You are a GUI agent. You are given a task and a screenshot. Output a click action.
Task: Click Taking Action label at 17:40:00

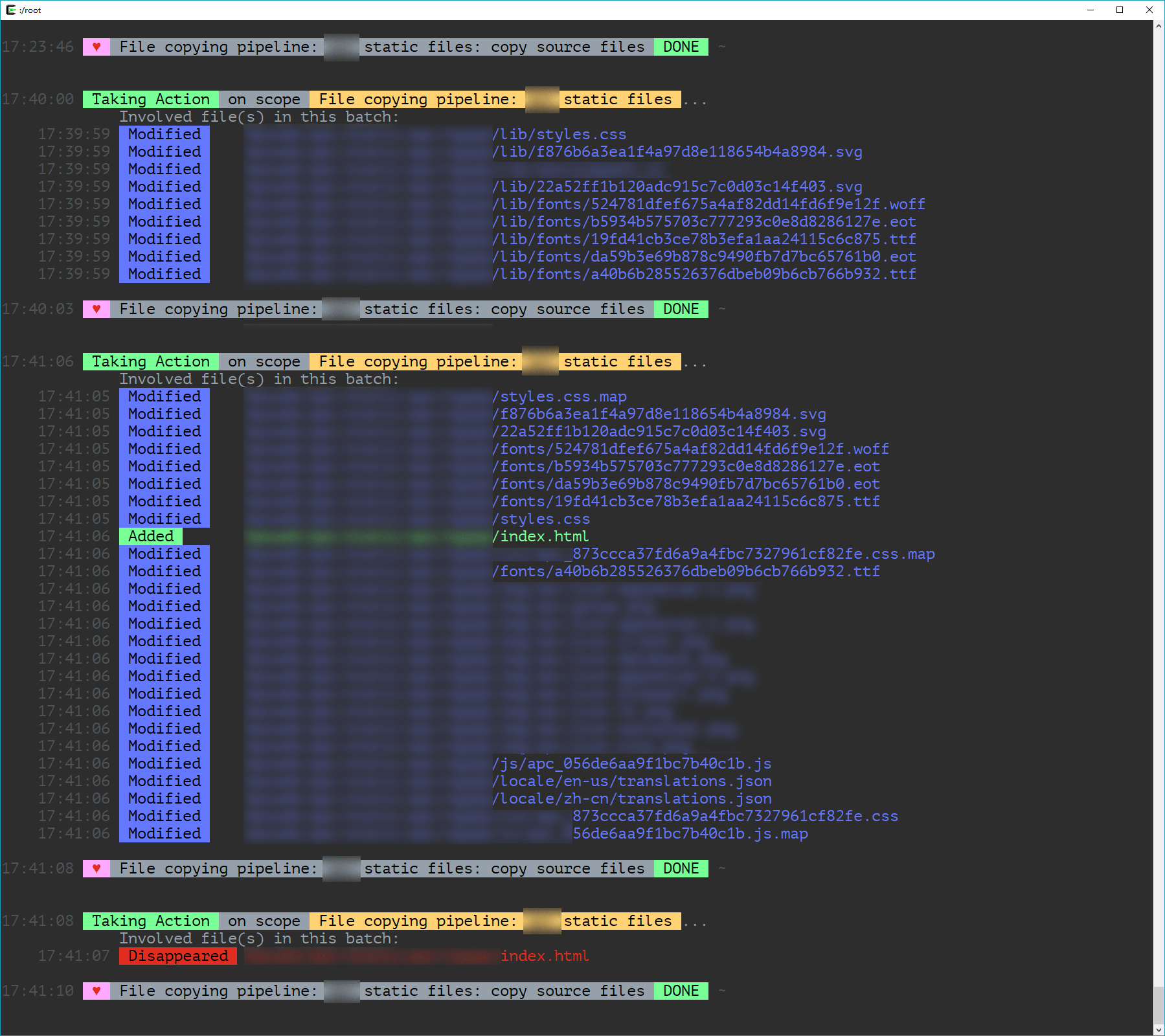(x=151, y=99)
